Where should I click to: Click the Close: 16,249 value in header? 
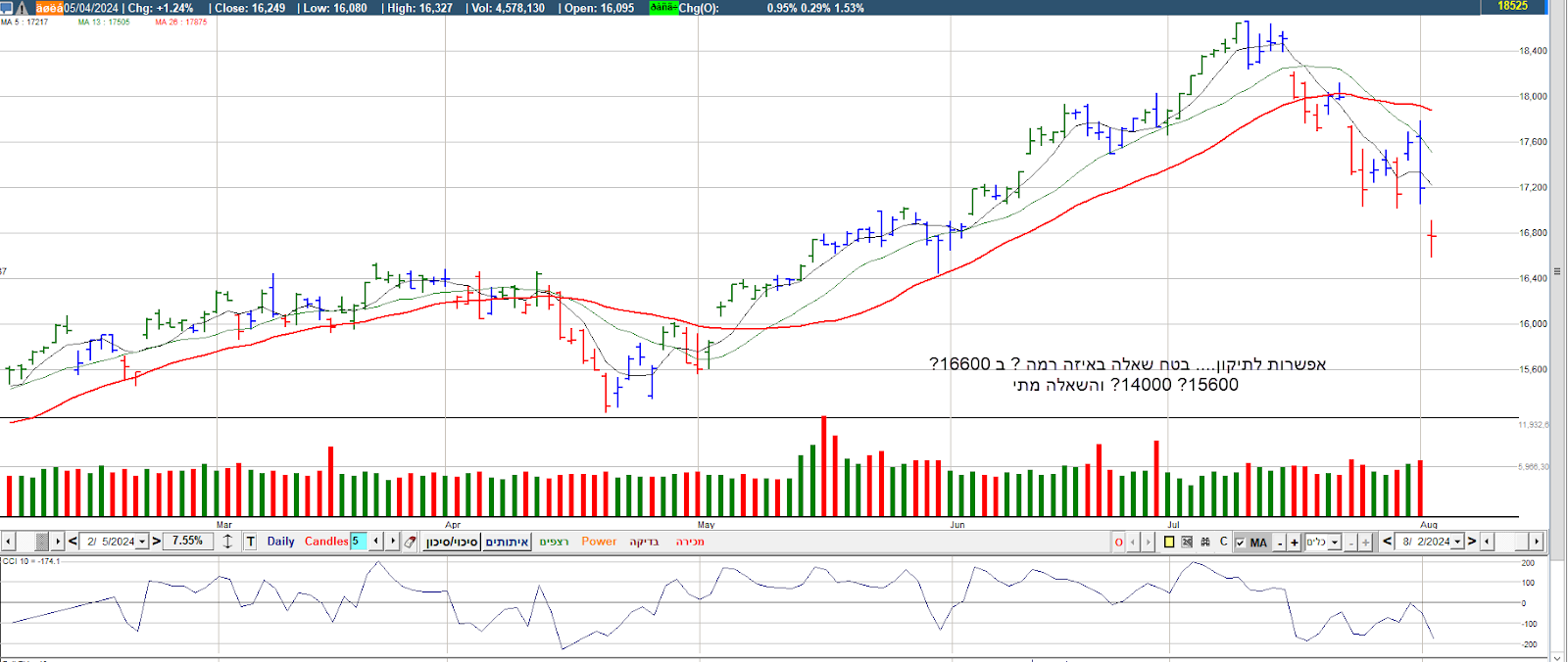click(250, 8)
